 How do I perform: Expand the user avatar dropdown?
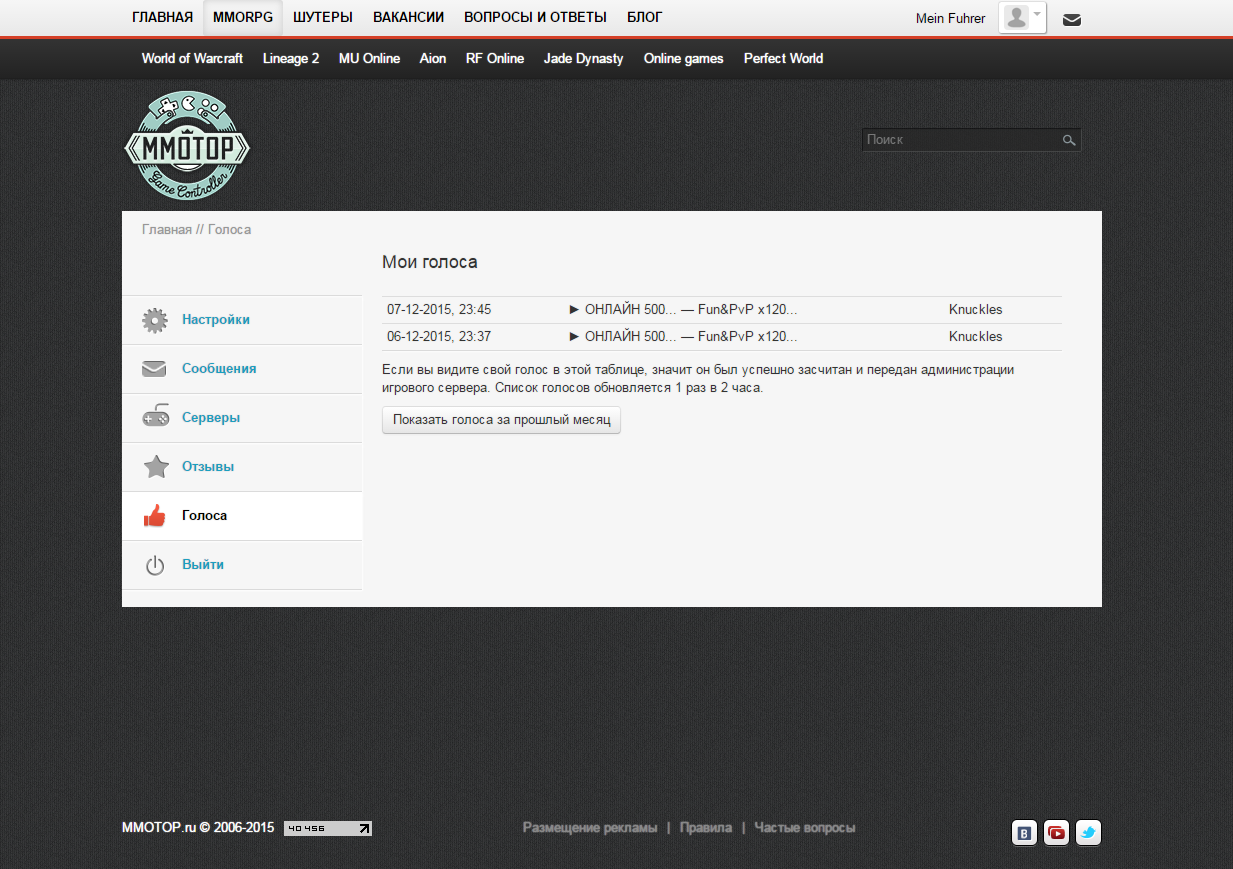pos(1022,18)
